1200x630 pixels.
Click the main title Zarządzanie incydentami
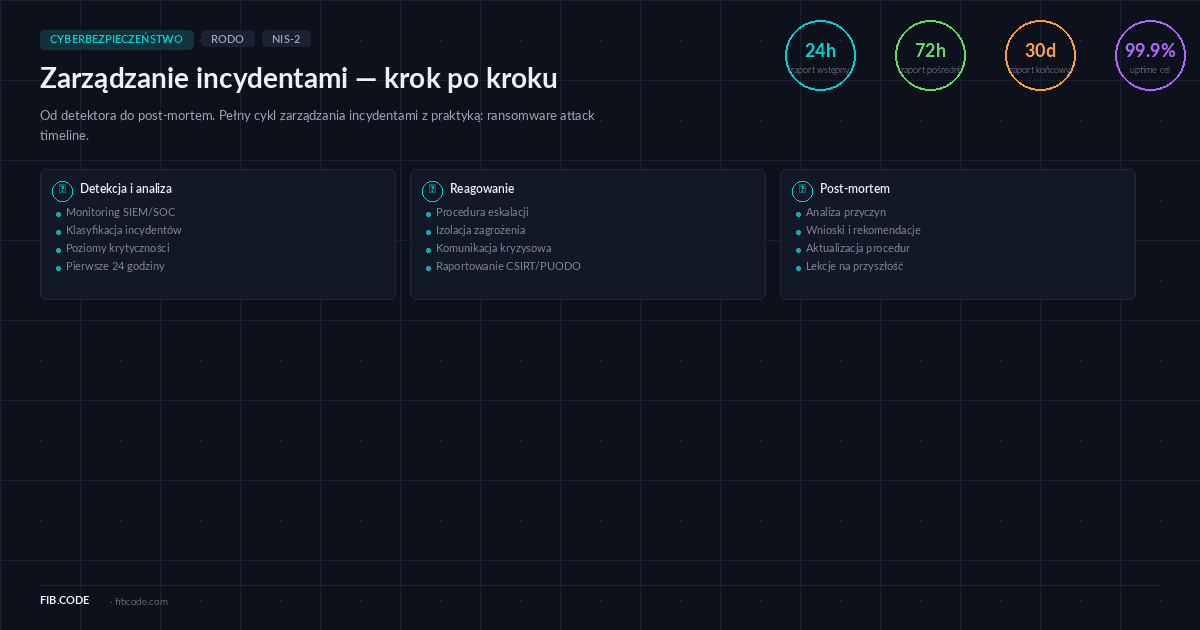click(x=299, y=78)
